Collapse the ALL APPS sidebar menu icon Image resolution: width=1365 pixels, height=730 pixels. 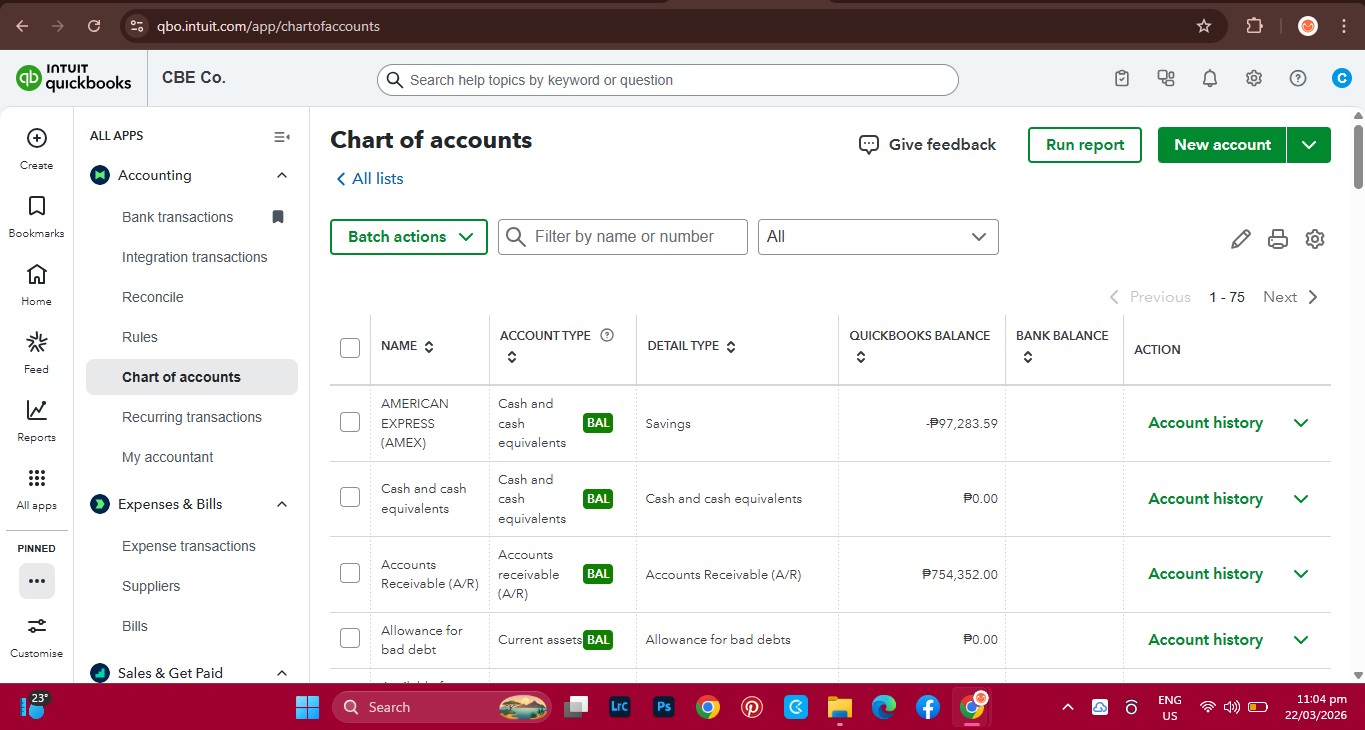tap(282, 136)
